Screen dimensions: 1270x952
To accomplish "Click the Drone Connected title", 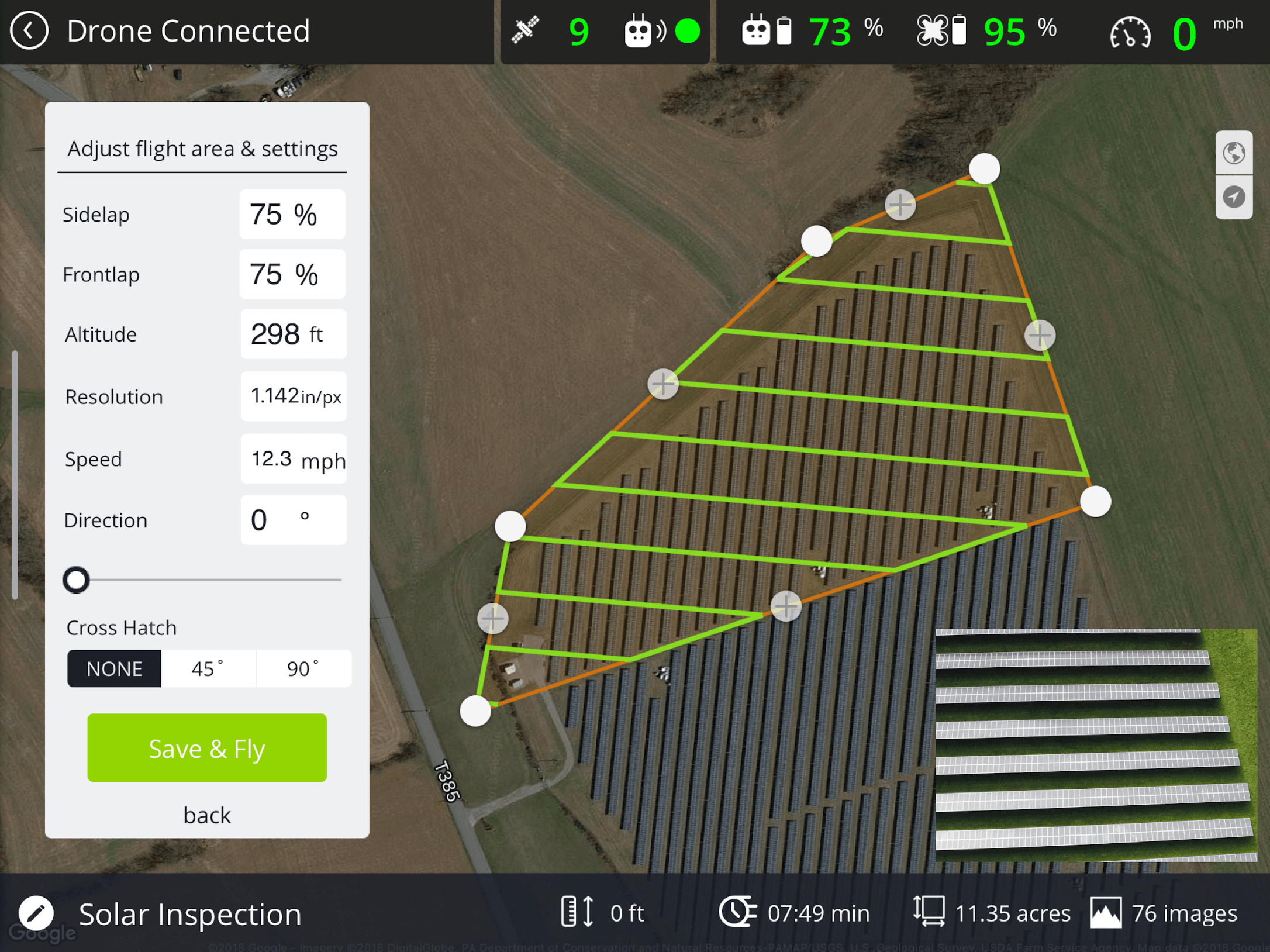I will (188, 30).
